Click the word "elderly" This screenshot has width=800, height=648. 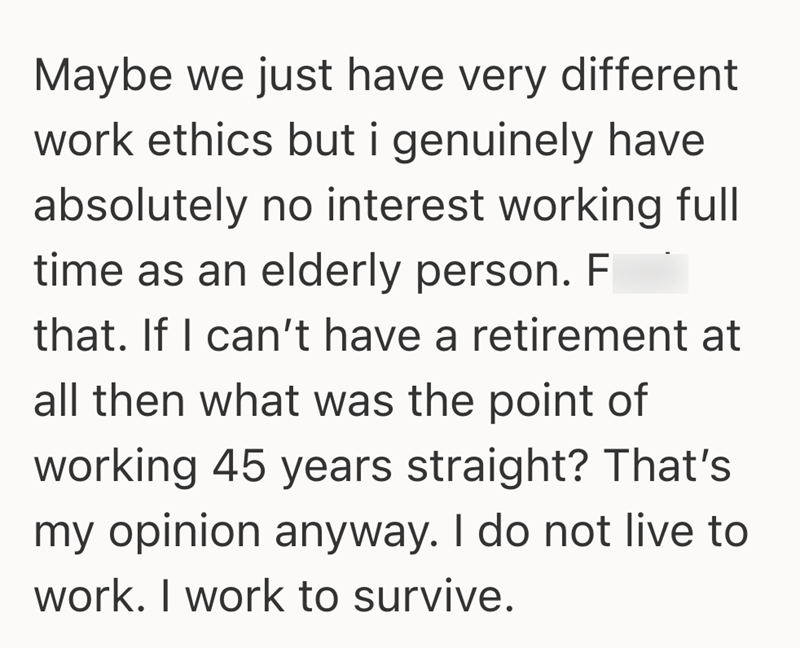pos(342,272)
